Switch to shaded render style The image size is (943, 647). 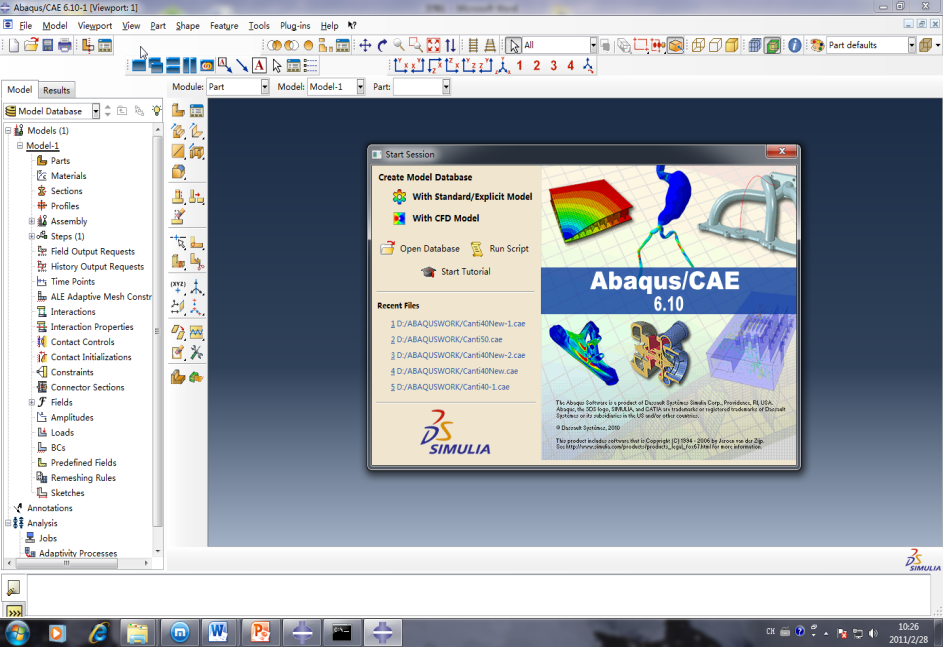[732, 45]
